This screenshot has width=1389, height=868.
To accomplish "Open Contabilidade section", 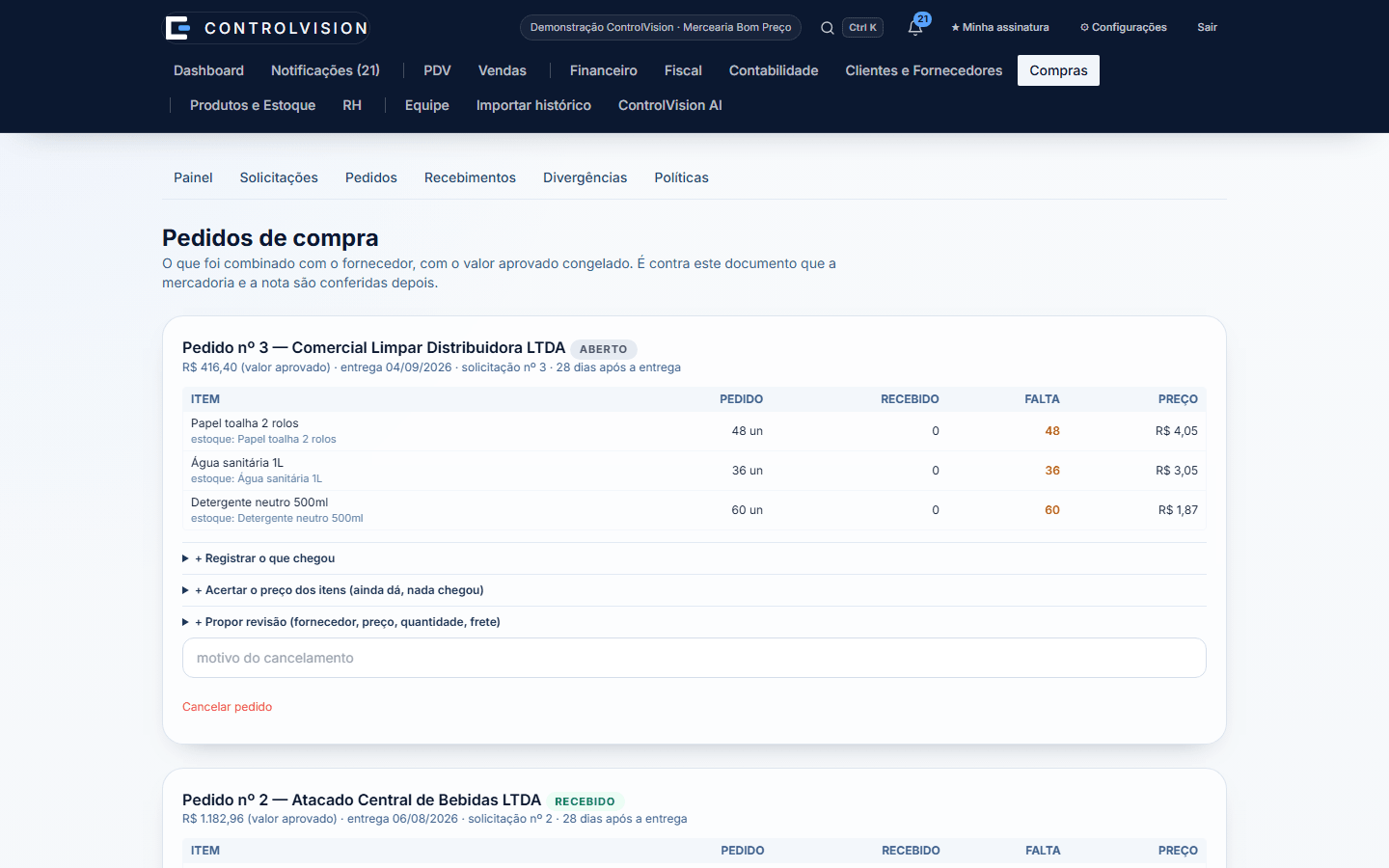I will pyautogui.click(x=774, y=70).
